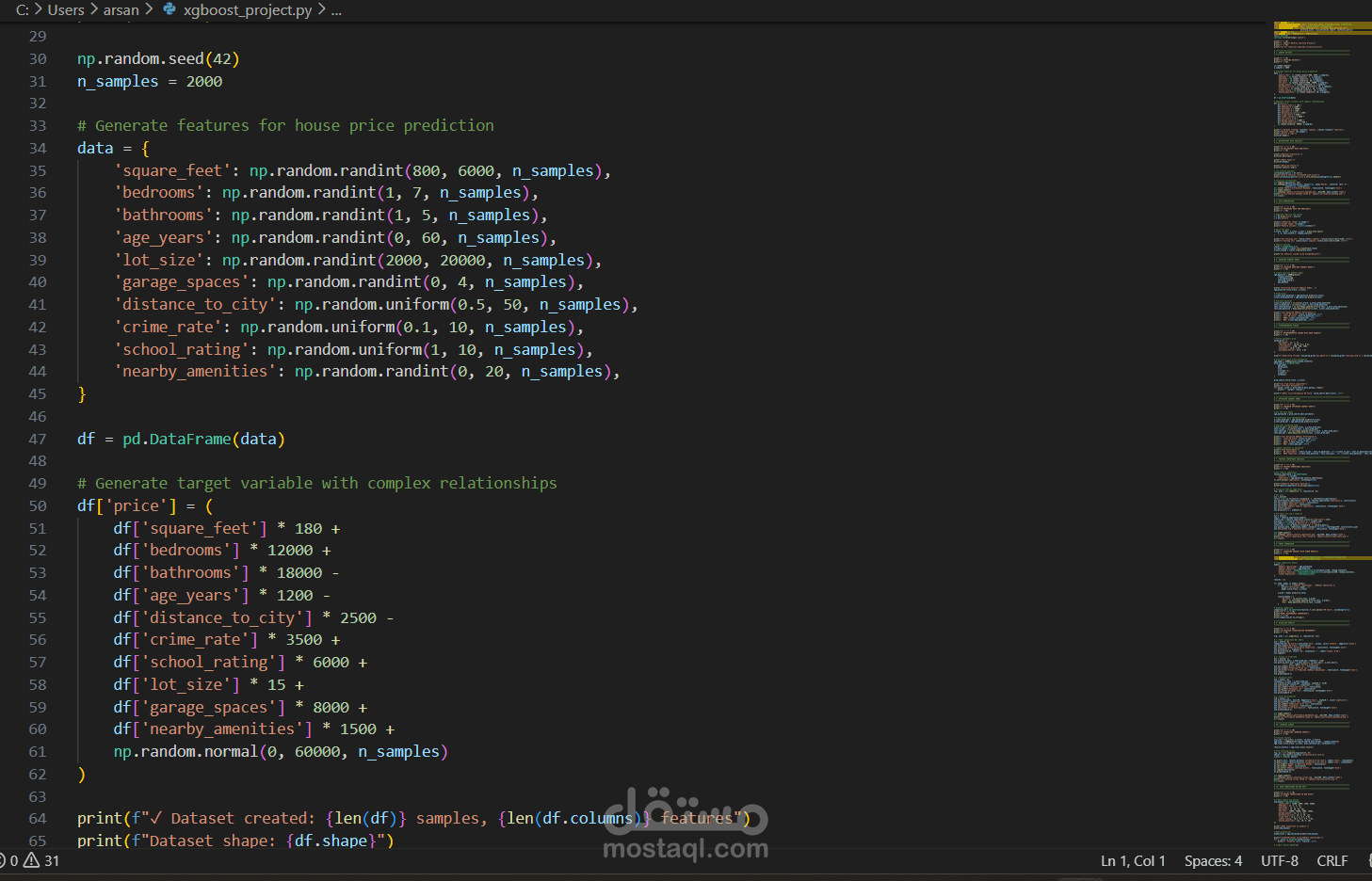1372x881 pixels.
Task: Click the comment 'Generate features for house price prediction'
Action: [x=285, y=125]
